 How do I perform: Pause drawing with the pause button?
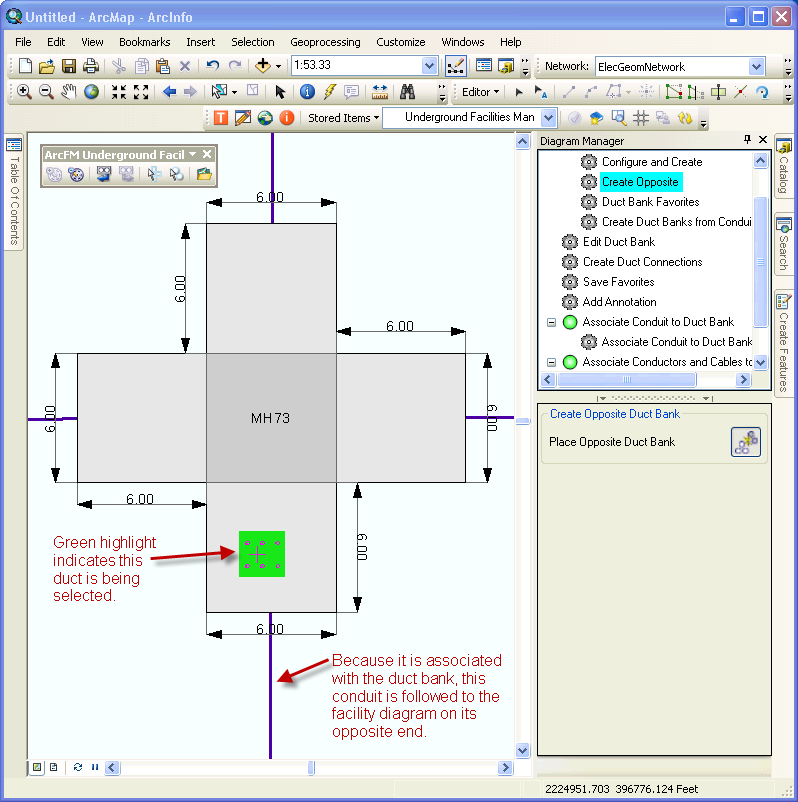(x=95, y=767)
